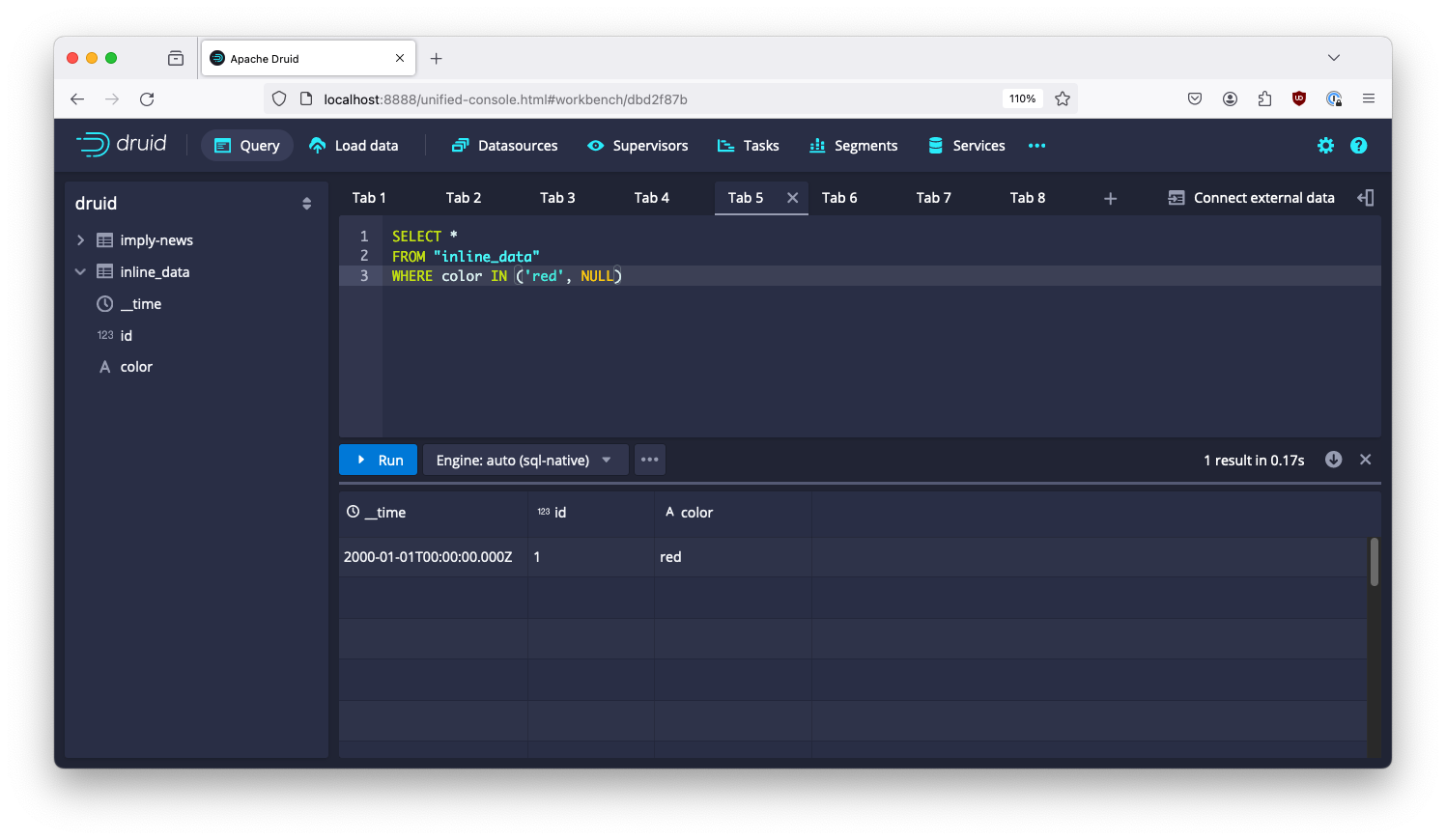1446x840 pixels.
Task: Run the SQL query
Action: 378,460
